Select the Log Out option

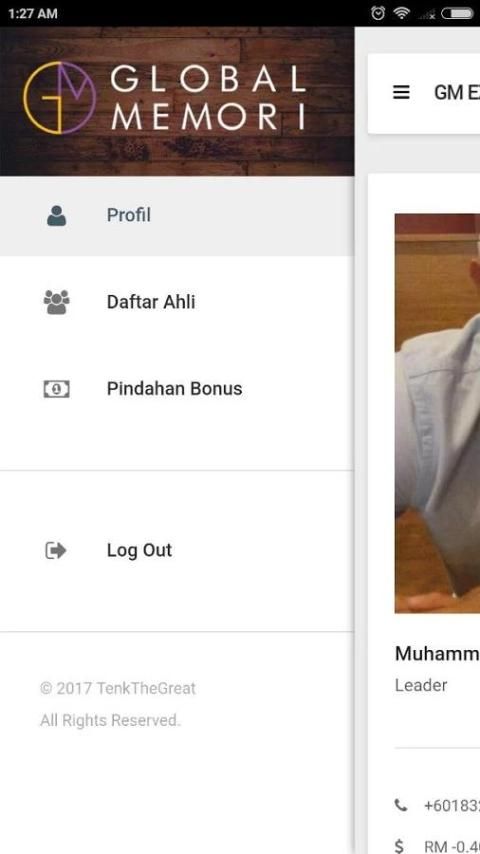(177, 551)
